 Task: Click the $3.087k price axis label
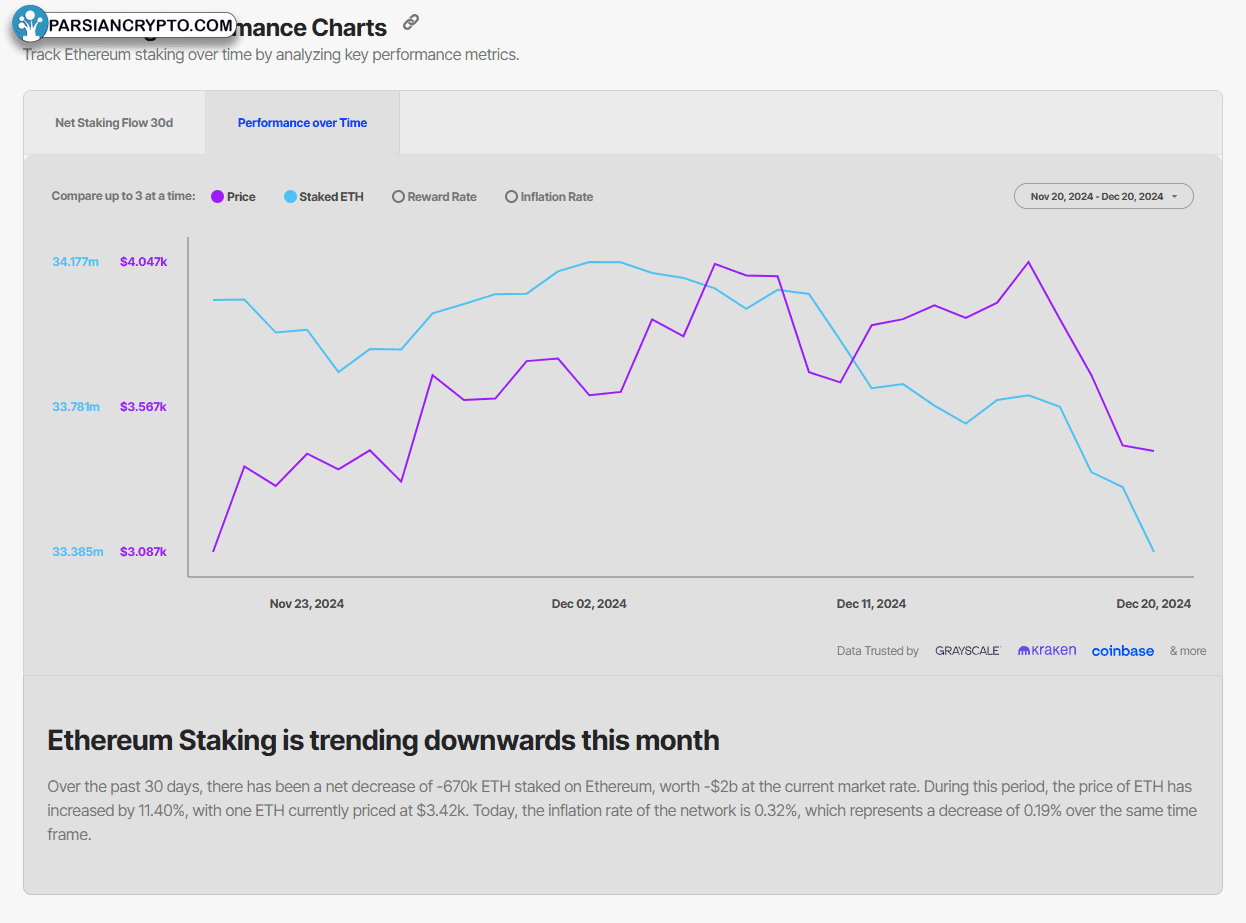click(x=143, y=552)
